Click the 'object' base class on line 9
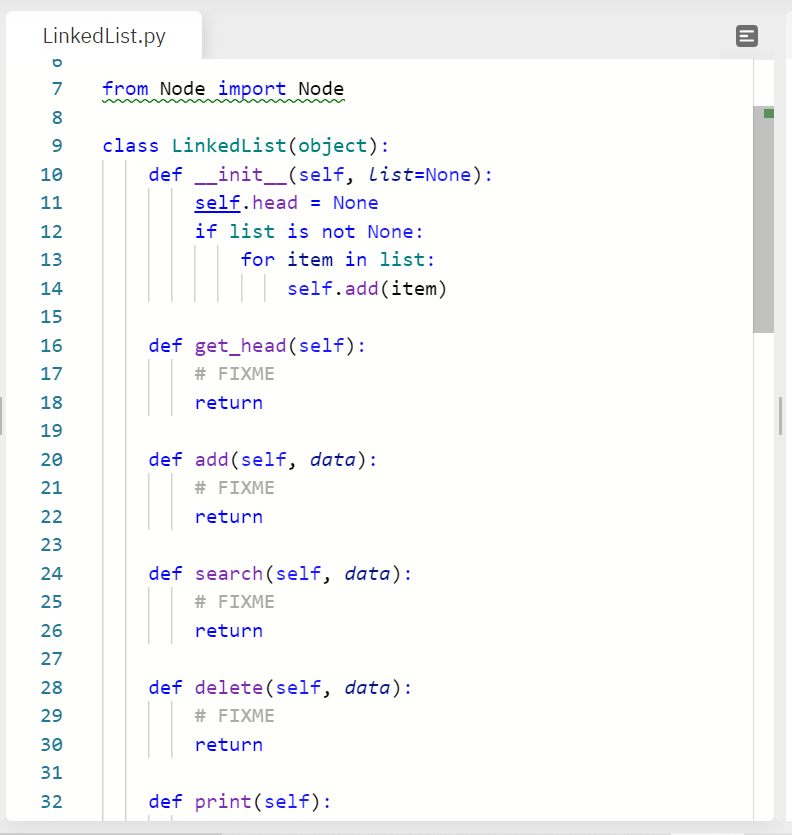 (333, 145)
